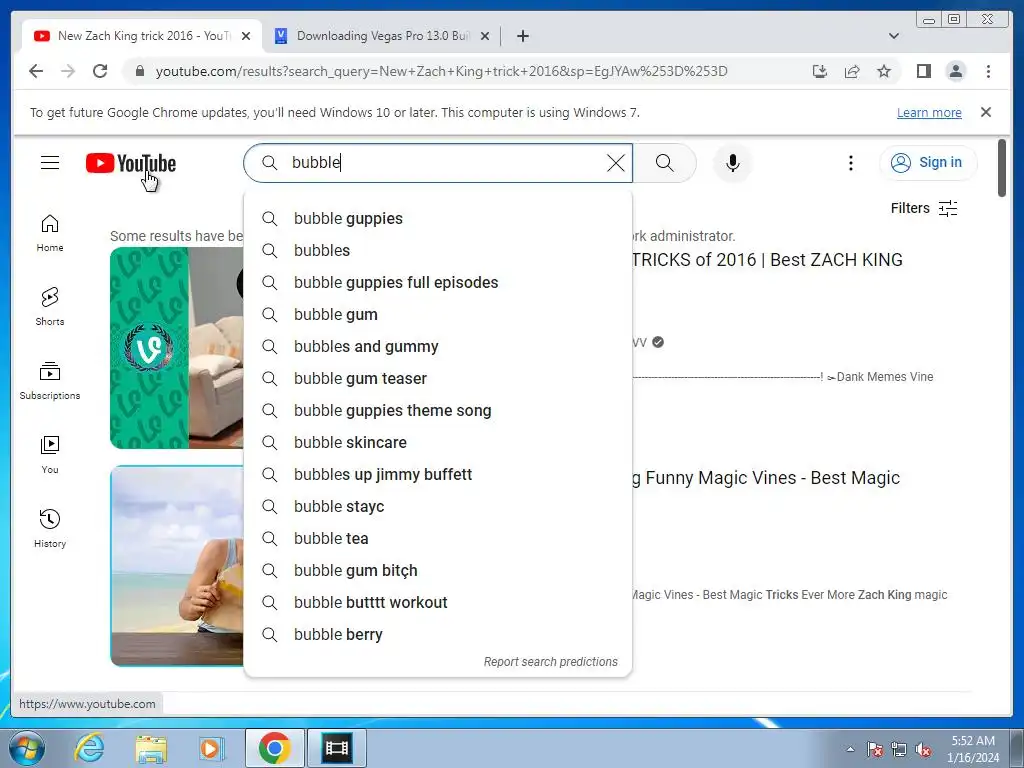Open the tab search chevron
Image resolution: width=1024 pixels, height=768 pixels.
[x=893, y=36]
